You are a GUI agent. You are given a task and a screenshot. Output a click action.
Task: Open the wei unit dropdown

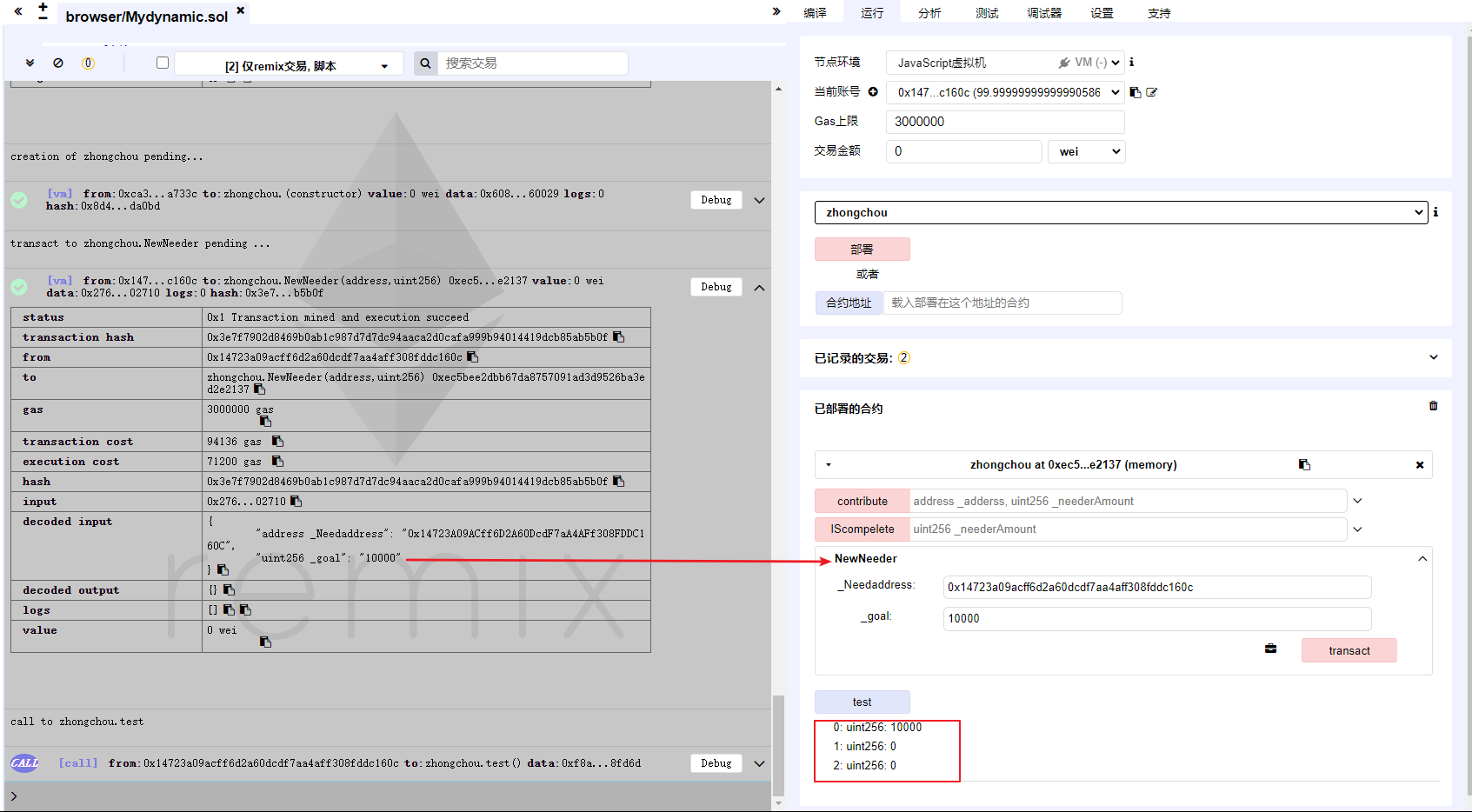1087,151
